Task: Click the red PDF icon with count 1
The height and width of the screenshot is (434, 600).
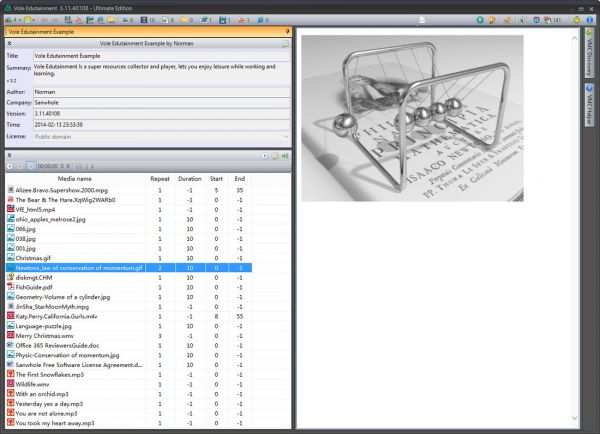Action: (242, 20)
